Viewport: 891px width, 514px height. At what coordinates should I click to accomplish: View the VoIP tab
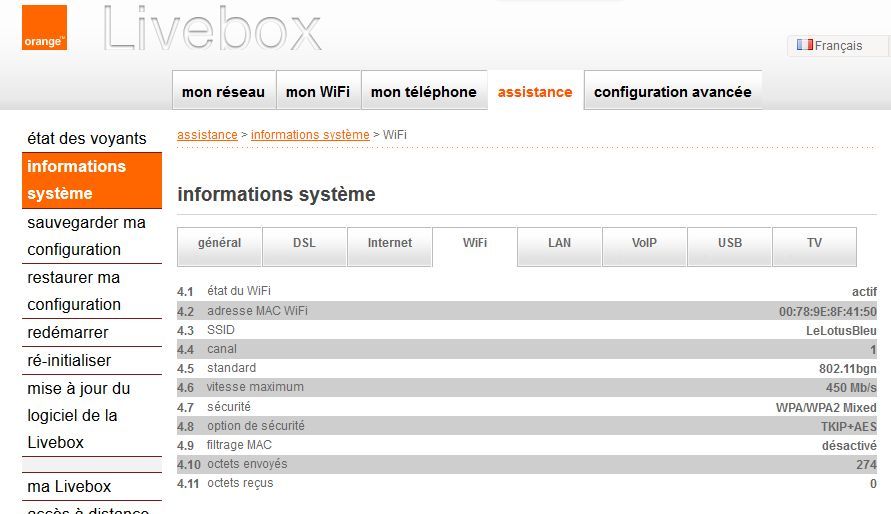point(644,243)
